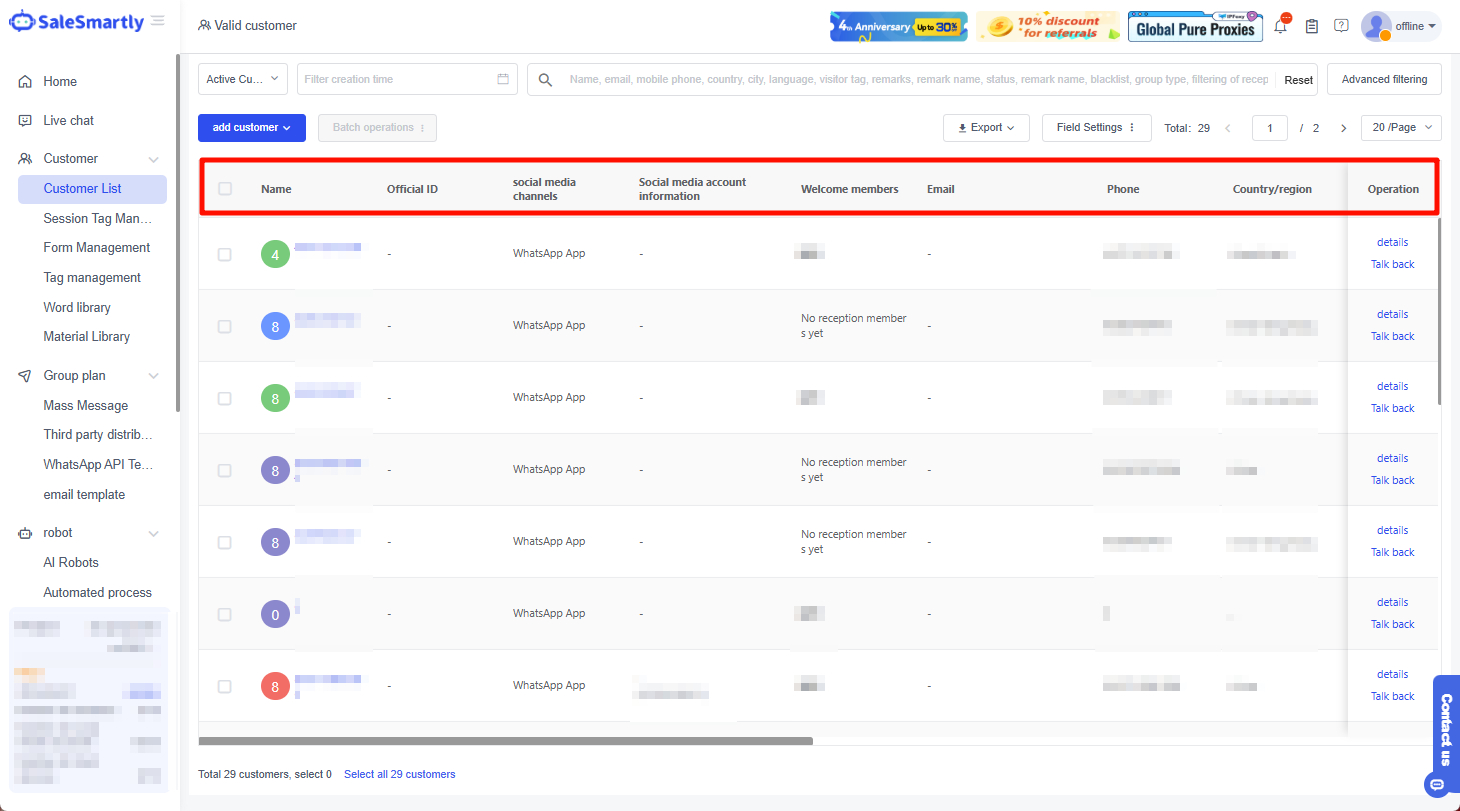This screenshot has width=1460, height=811.
Task: Click the horizontal table scrollbar
Action: click(505, 741)
